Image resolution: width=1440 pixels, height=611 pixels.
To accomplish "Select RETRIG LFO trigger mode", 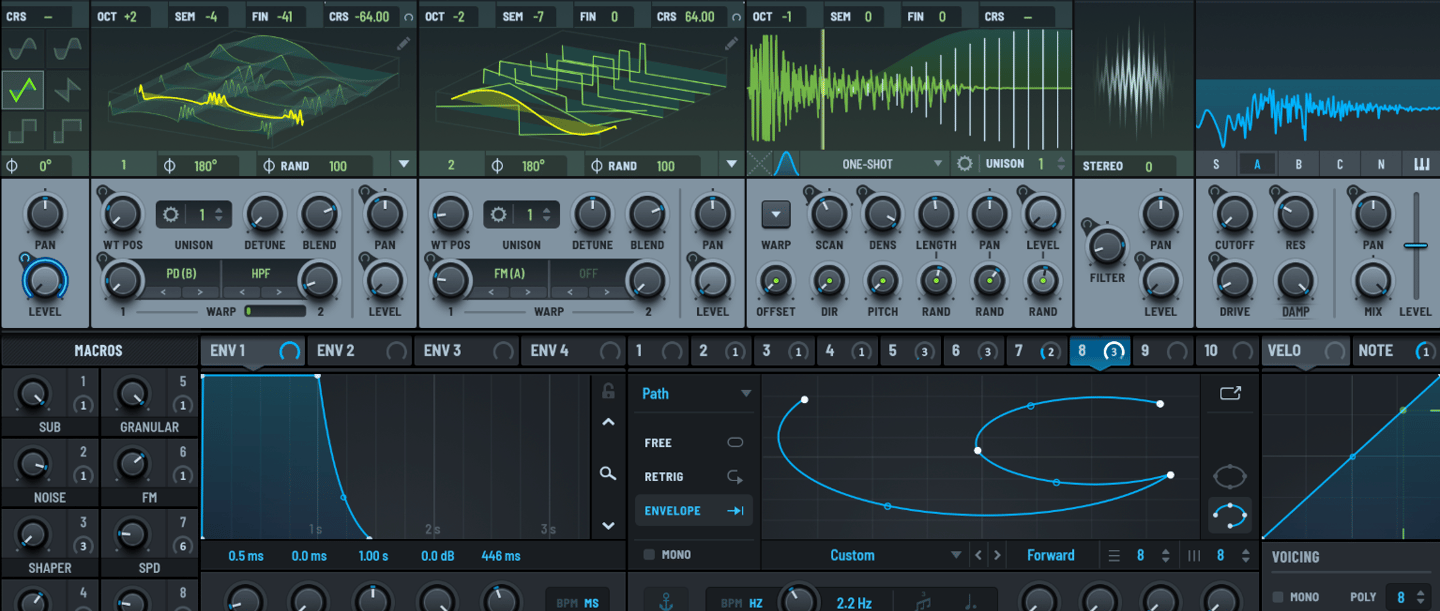I will pos(694,477).
